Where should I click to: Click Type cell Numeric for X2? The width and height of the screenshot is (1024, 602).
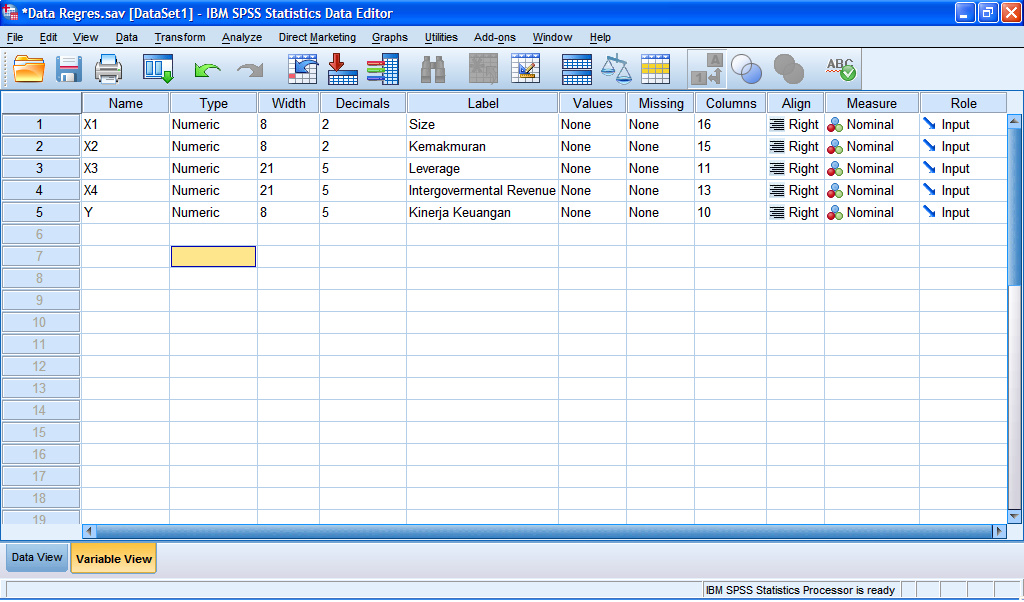click(x=213, y=146)
